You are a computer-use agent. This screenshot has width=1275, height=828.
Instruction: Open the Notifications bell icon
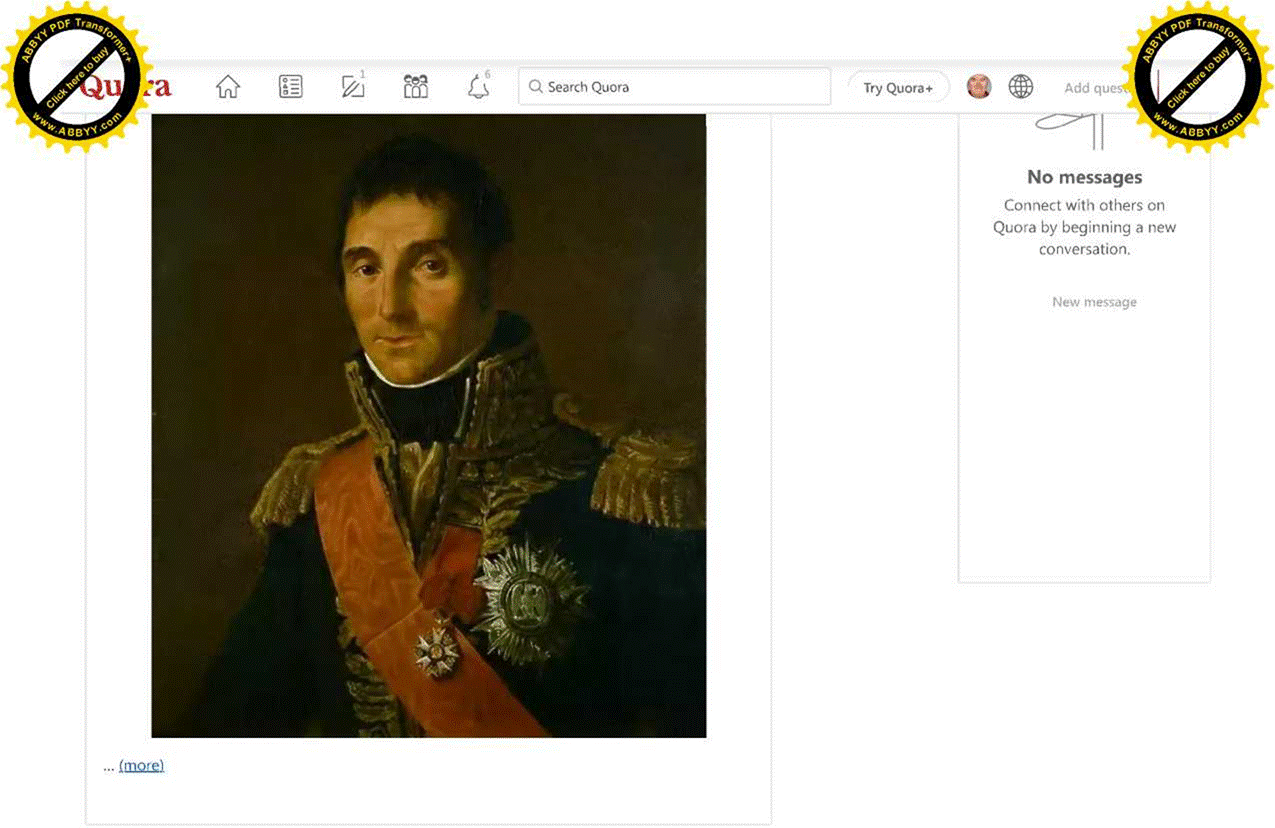coord(478,87)
